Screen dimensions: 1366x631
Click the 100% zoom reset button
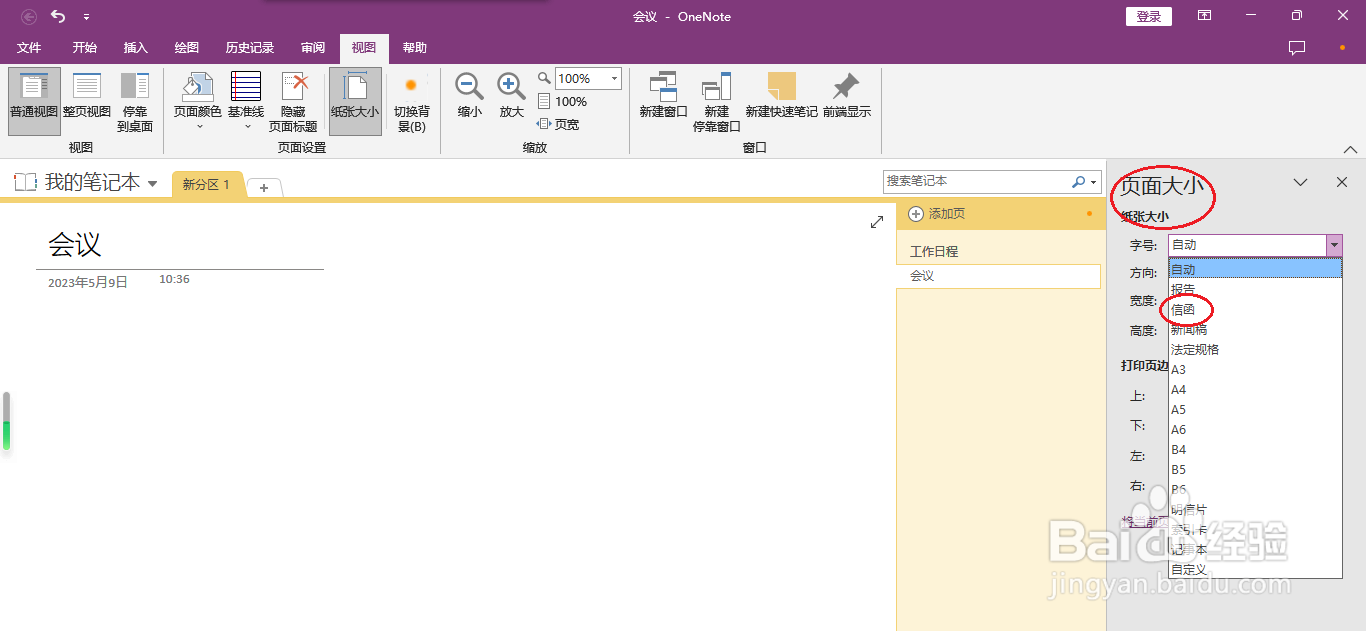(562, 101)
